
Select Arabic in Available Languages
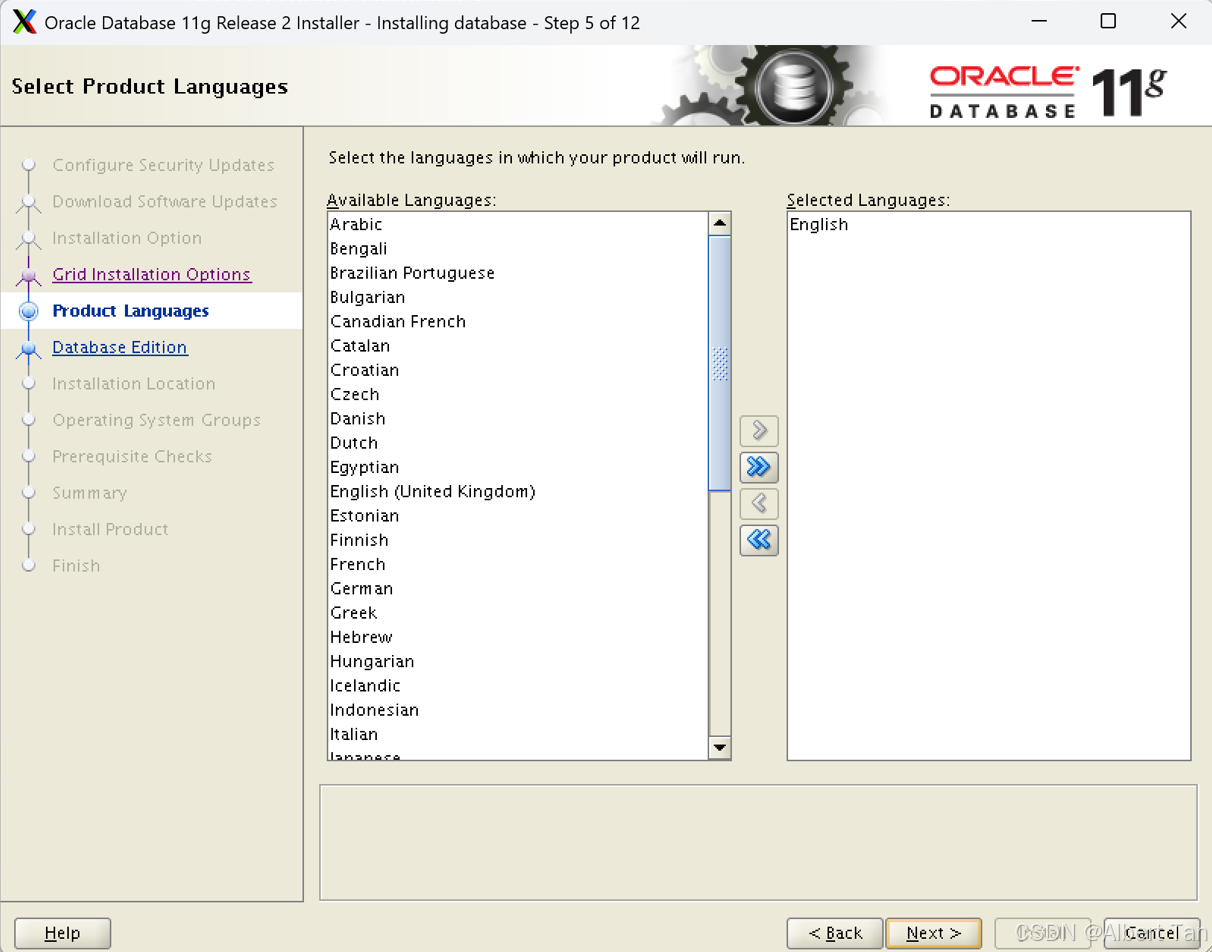tap(517, 224)
